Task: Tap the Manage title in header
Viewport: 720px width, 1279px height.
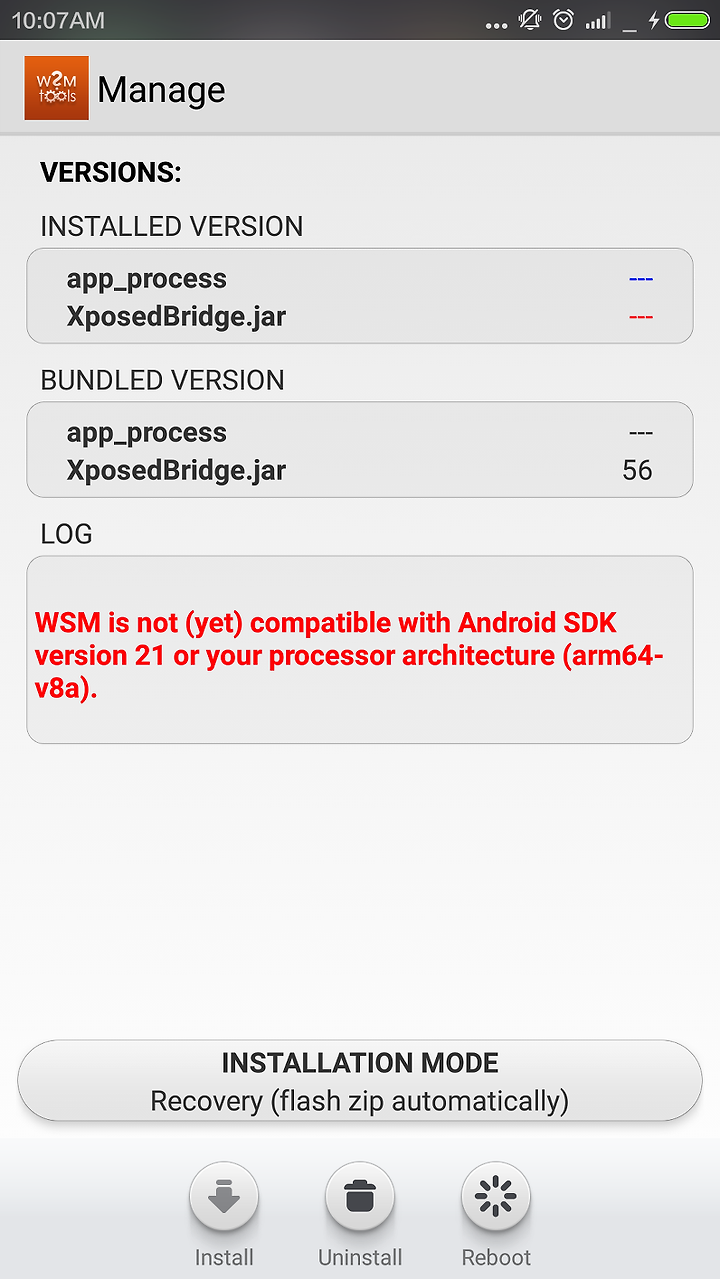Action: (161, 90)
